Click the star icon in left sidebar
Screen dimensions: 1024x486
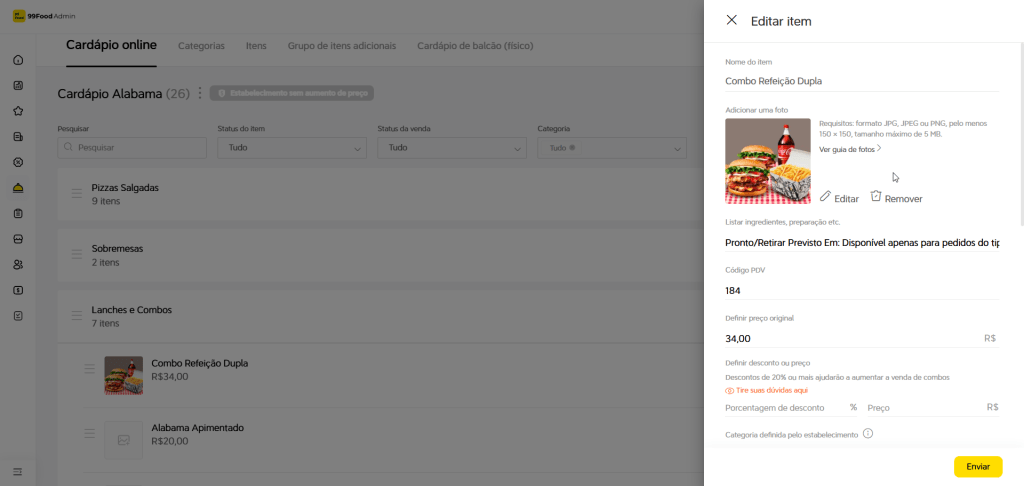tap(18, 111)
